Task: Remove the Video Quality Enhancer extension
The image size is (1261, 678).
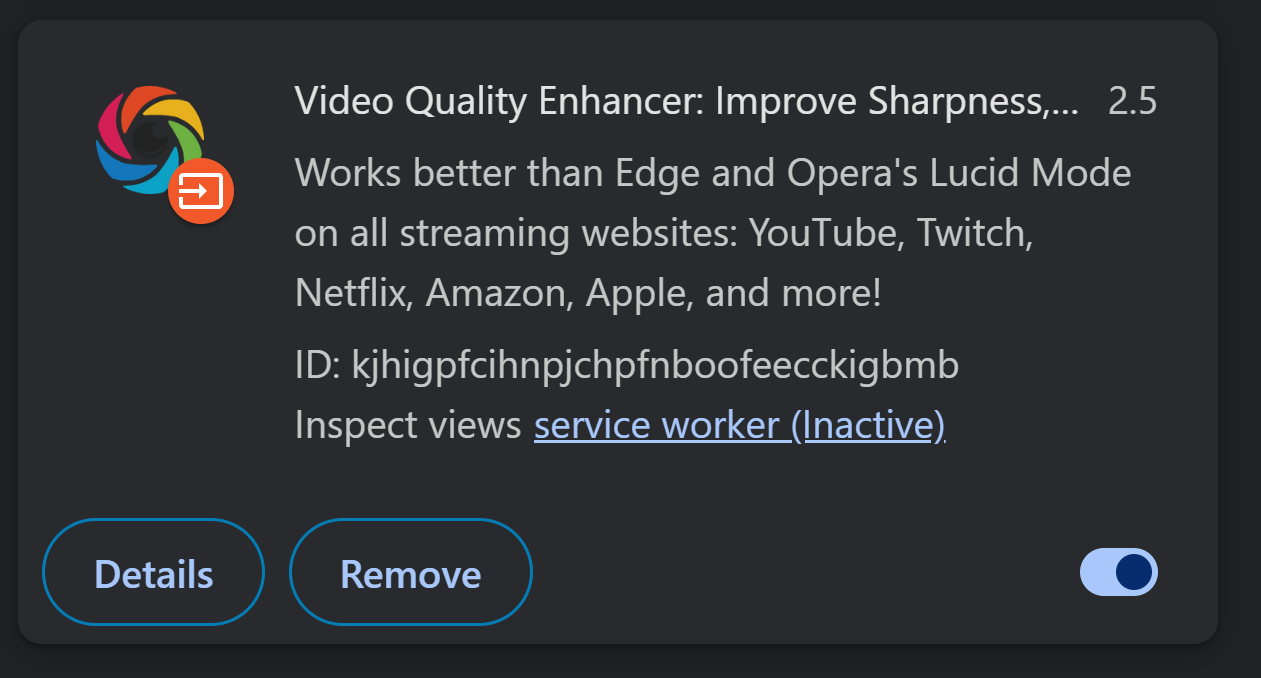Action: [x=411, y=573]
